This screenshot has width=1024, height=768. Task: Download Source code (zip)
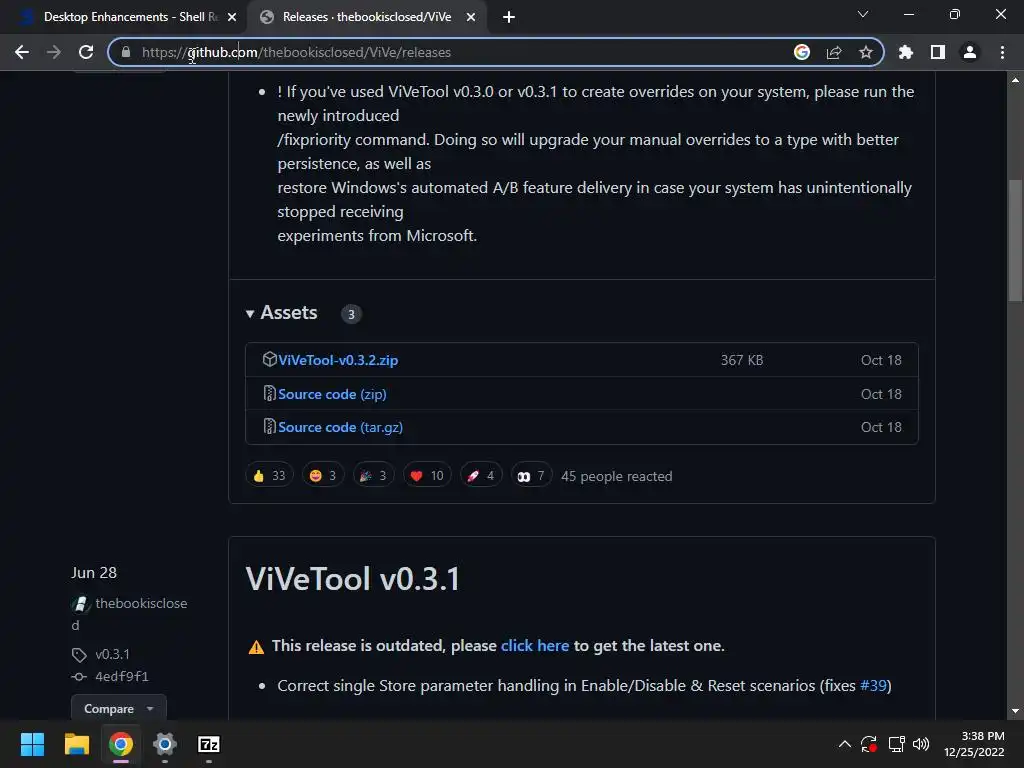coord(332,394)
